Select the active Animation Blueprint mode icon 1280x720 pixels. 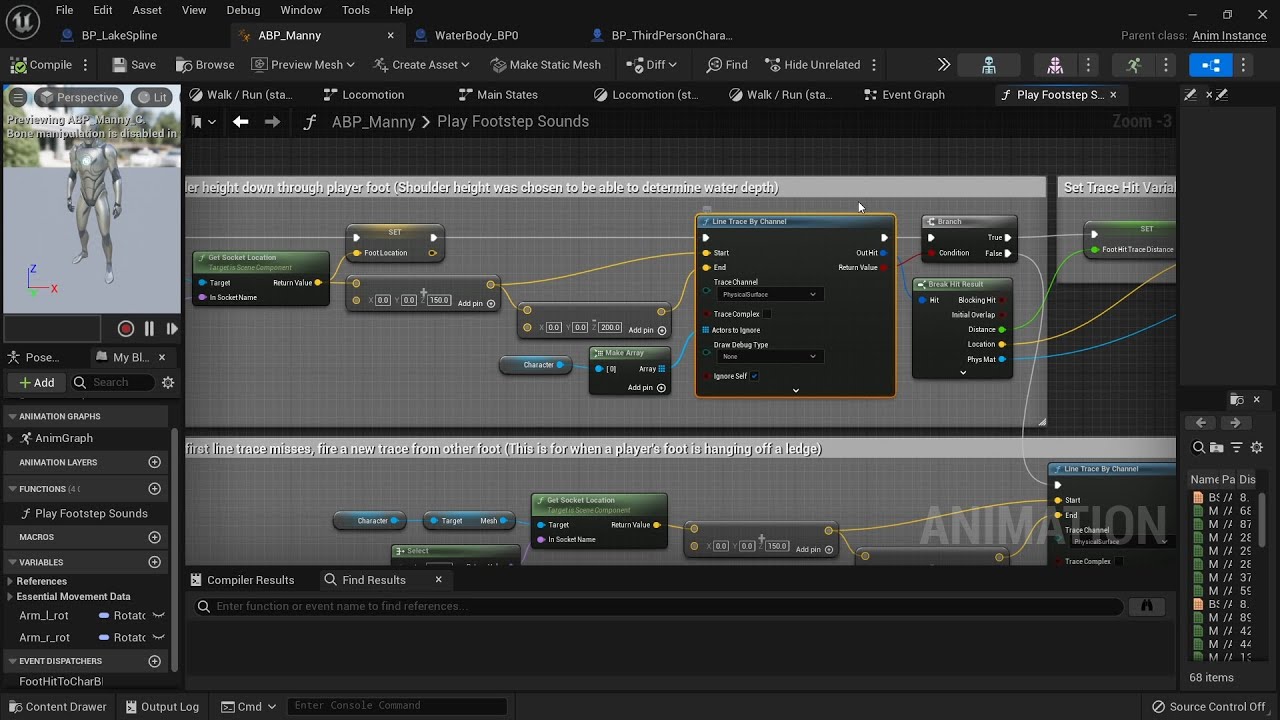point(1211,65)
